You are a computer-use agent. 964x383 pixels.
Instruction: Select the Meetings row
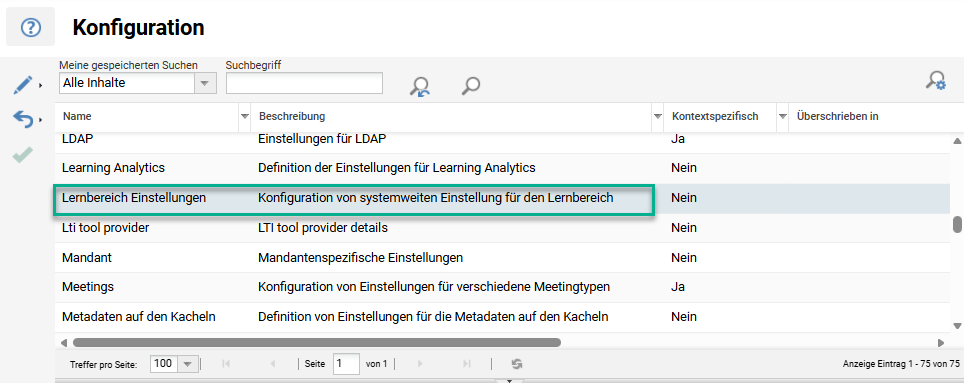click(502, 287)
